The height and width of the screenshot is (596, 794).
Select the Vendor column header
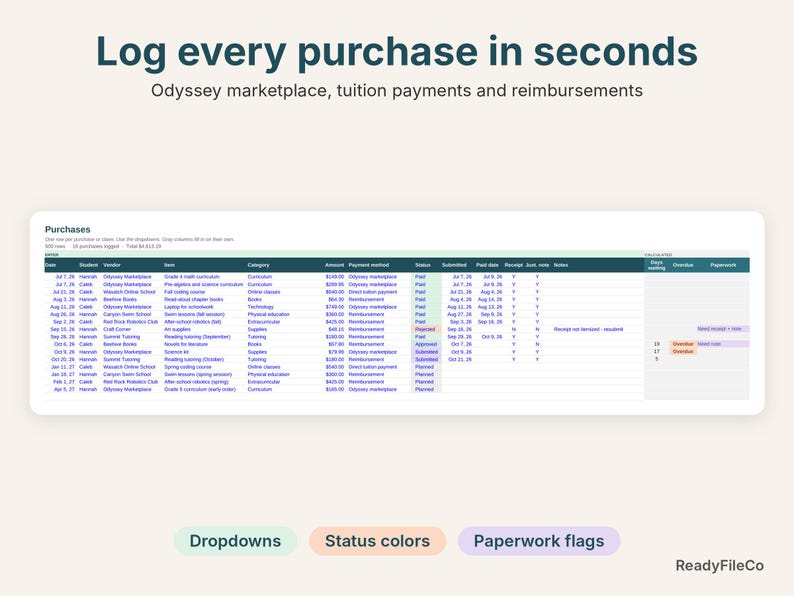pos(112,265)
